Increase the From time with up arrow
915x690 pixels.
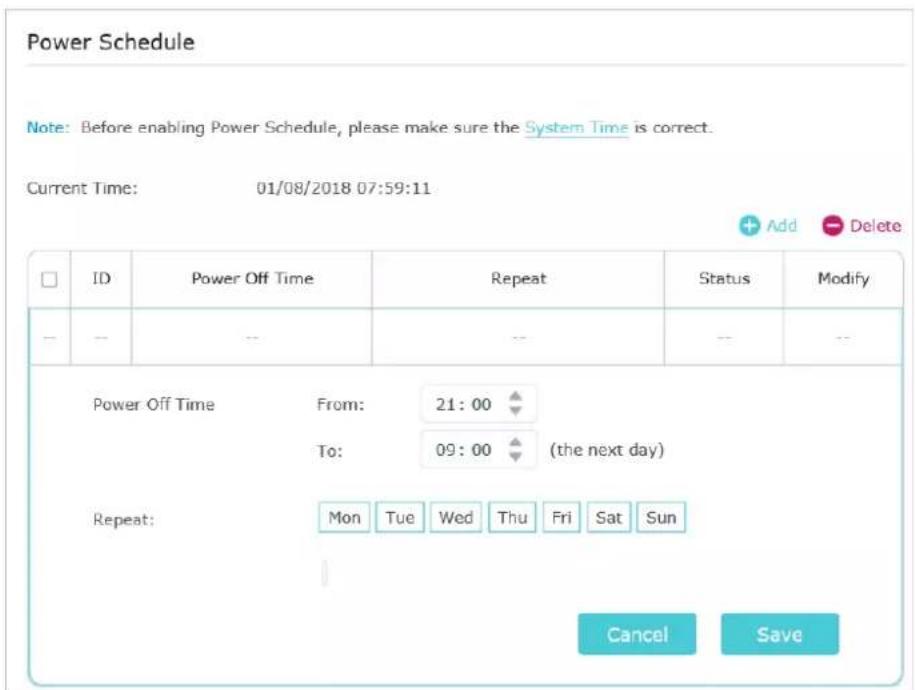[515, 396]
